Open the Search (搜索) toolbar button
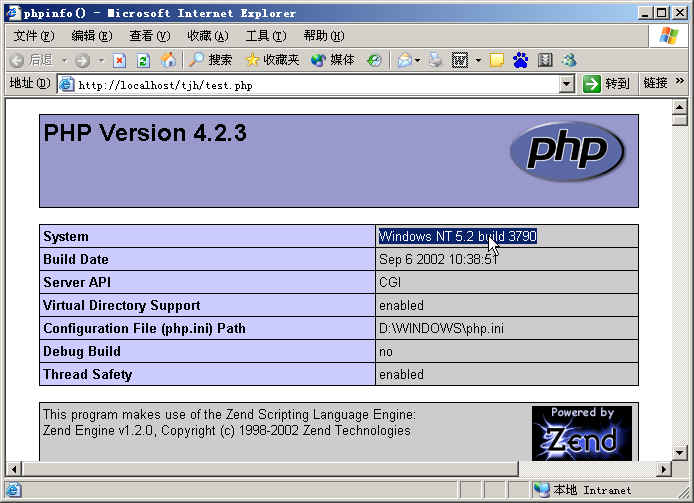Viewport: 694px width, 503px height. [x=210, y=60]
